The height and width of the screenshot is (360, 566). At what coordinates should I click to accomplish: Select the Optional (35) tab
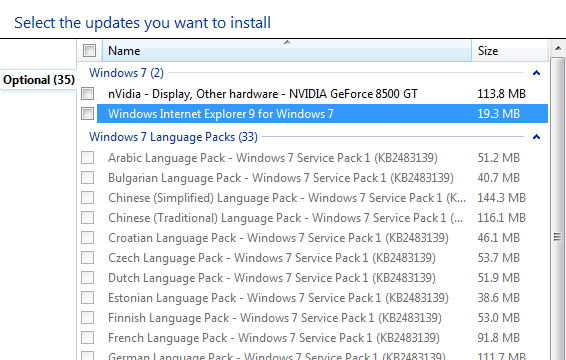pos(39,80)
